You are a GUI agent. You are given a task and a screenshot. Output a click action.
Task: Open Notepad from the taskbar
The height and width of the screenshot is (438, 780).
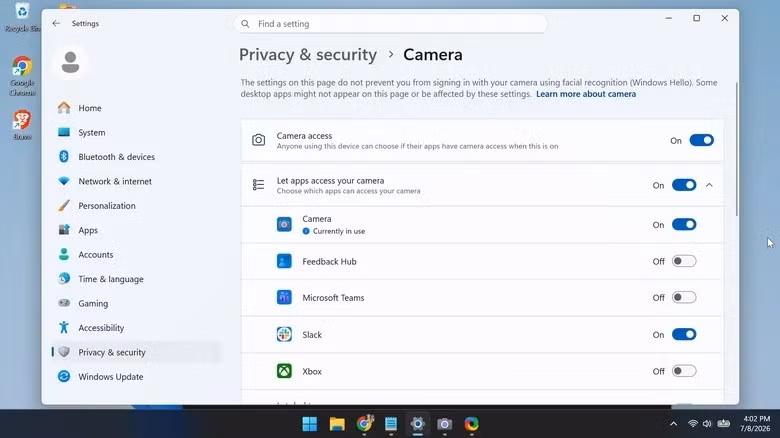pos(391,424)
